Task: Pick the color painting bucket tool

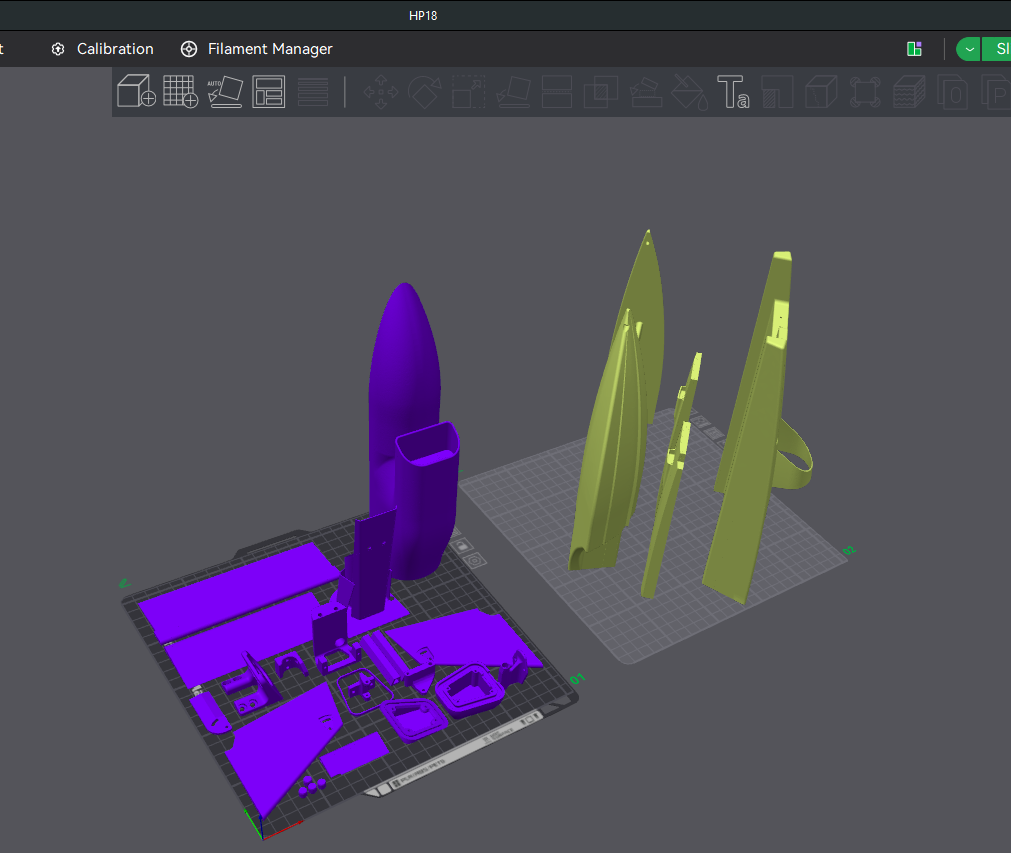Action: [x=689, y=92]
